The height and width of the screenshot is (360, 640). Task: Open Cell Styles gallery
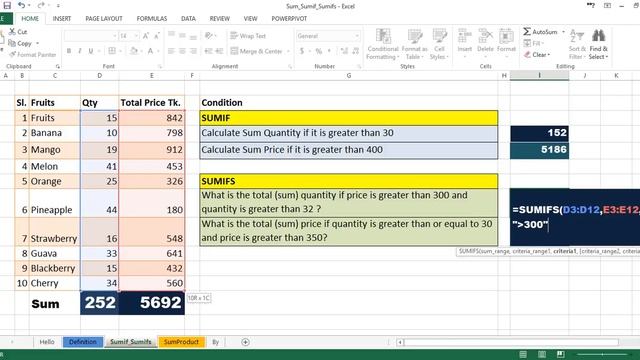[x=439, y=44]
